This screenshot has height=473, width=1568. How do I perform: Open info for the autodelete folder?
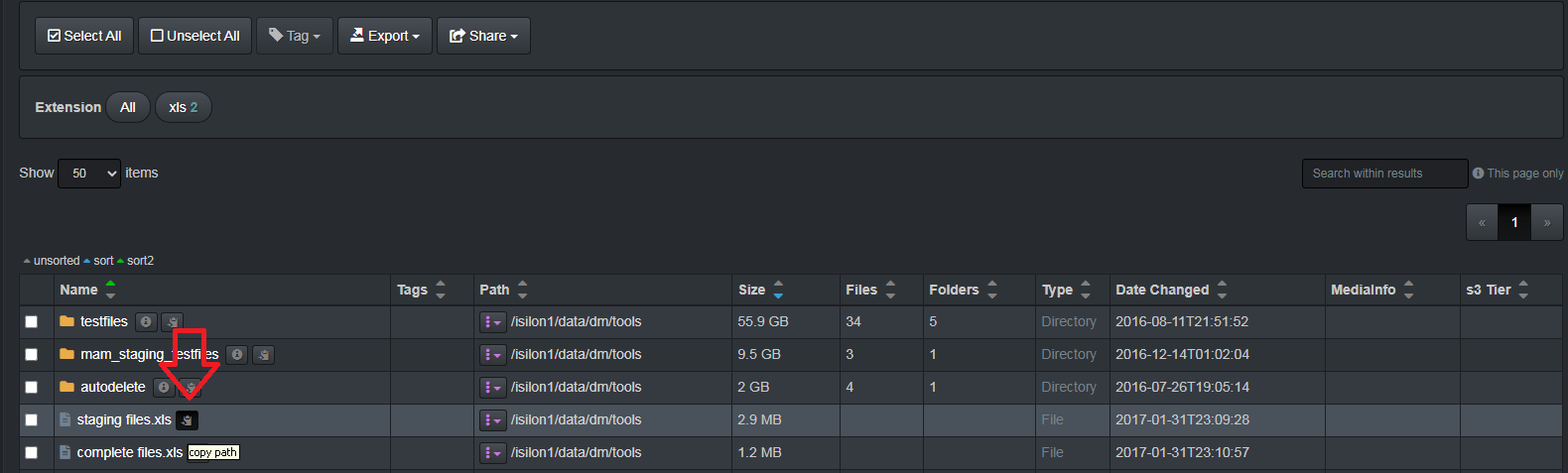(x=164, y=387)
